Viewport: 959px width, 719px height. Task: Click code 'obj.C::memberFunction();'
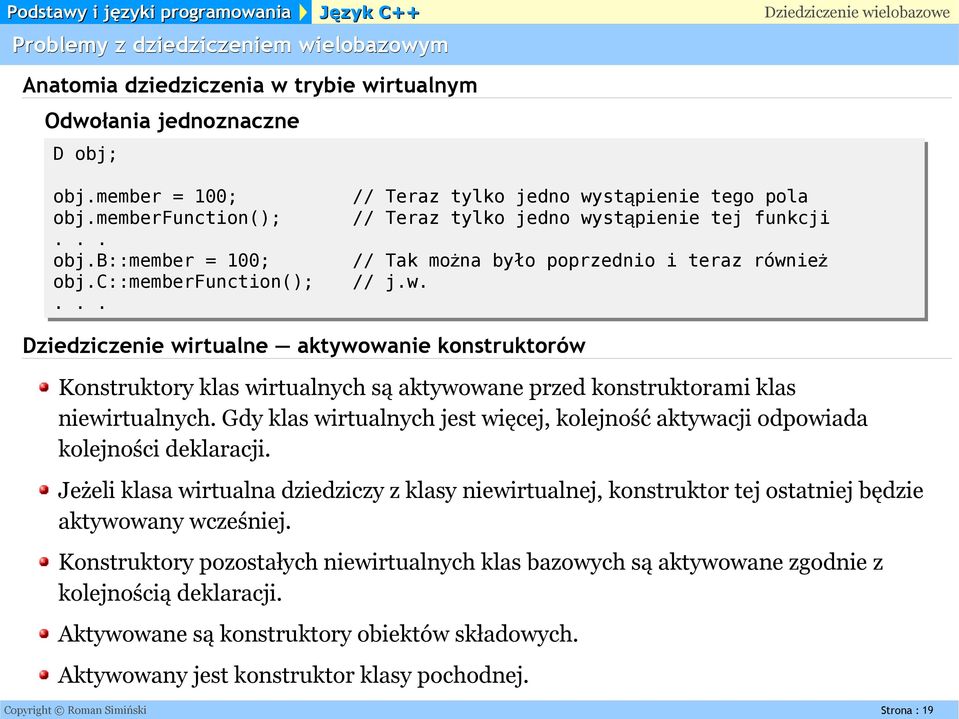click(x=182, y=282)
